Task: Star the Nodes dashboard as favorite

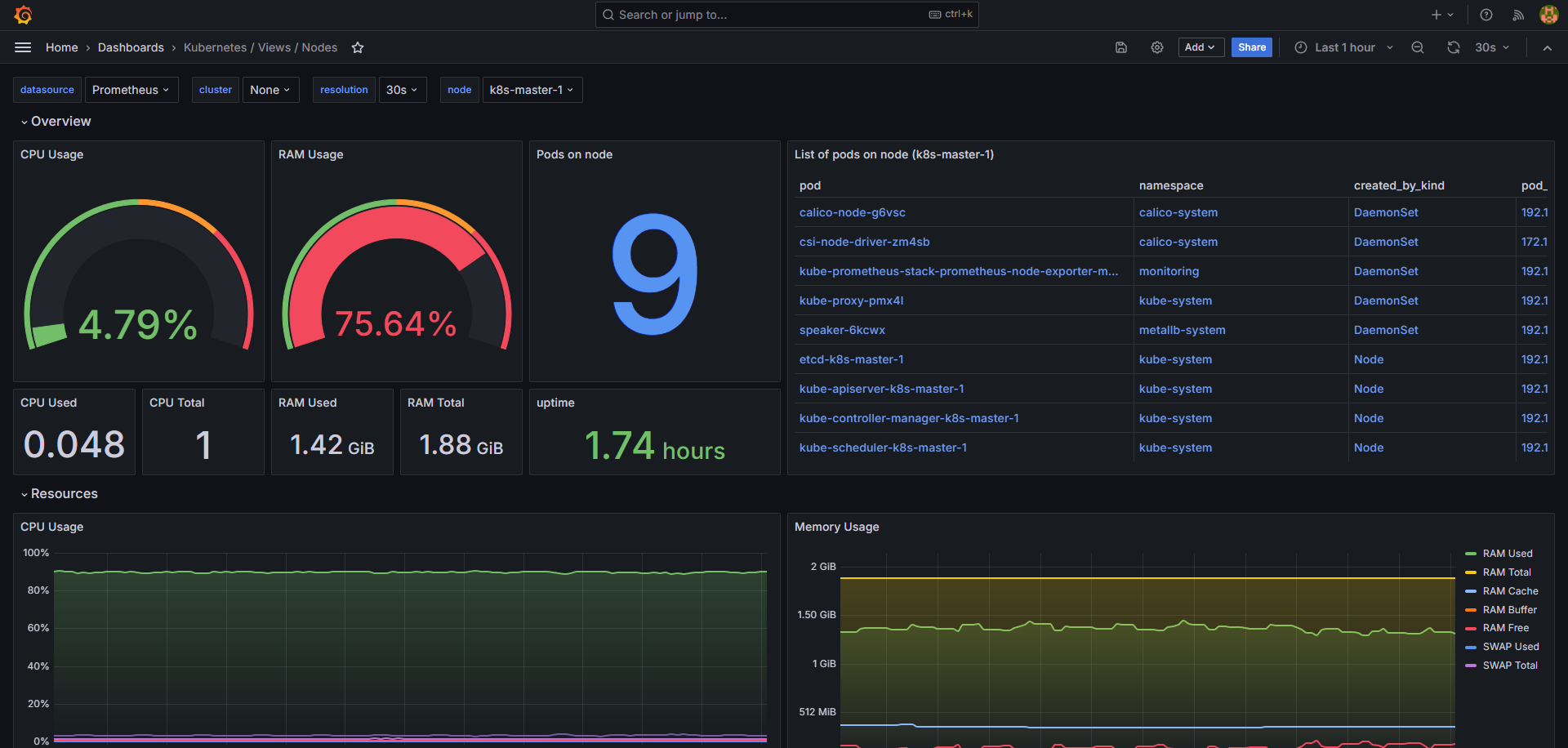Action: 358,47
